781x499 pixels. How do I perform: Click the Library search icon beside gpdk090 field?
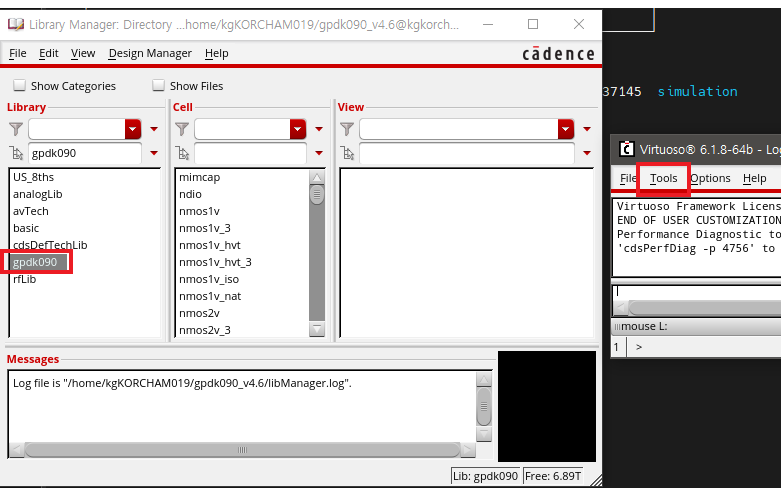pyautogui.click(x=16, y=153)
